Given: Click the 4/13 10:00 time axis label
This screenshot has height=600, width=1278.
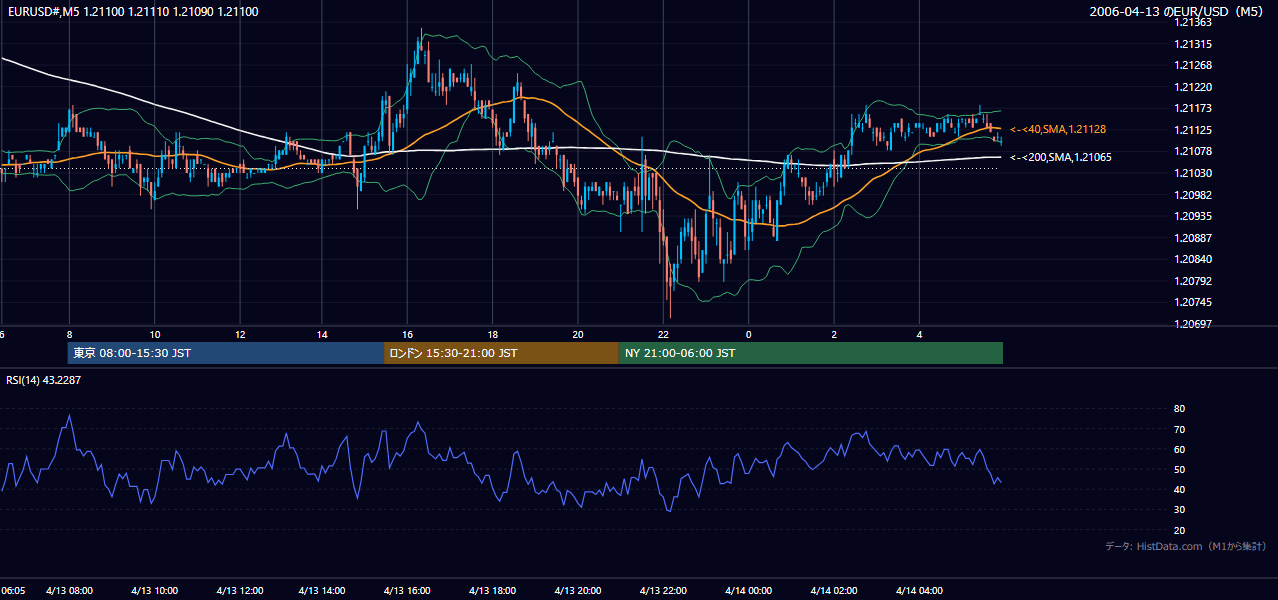Looking at the screenshot, I should 154,590.
